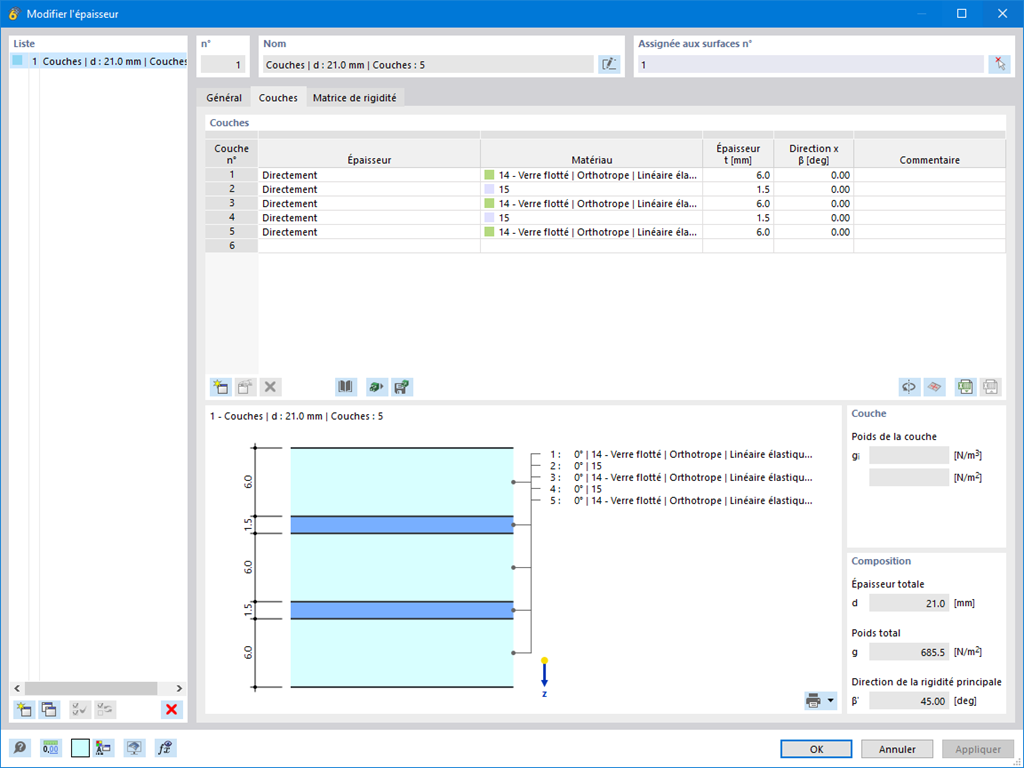The image size is (1024, 768).
Task: Click the save-layers-to-library disk icon
Action: tap(402, 387)
